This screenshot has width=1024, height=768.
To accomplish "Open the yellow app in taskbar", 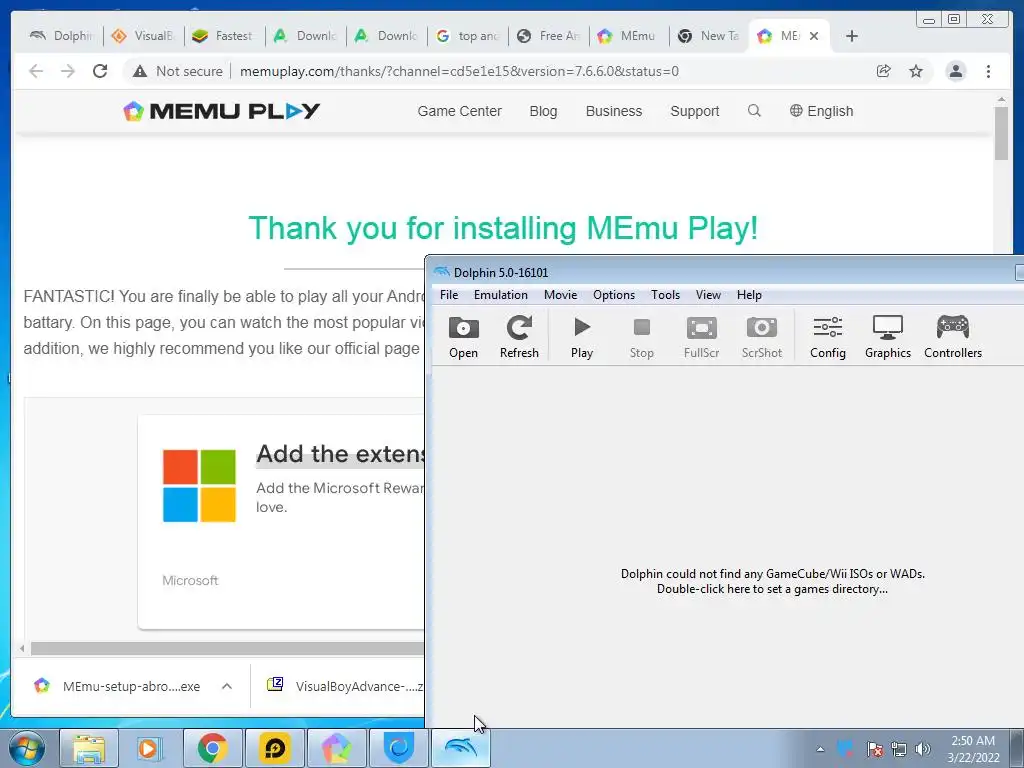I will (275, 748).
